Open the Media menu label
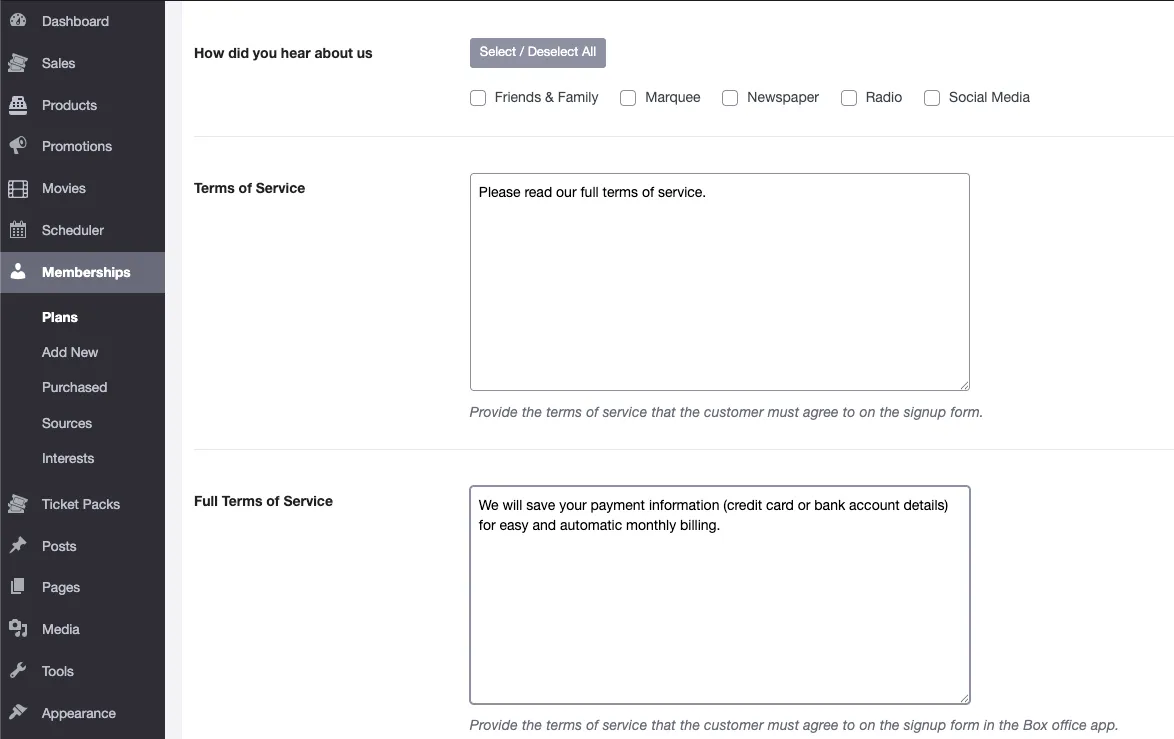Image resolution: width=1174 pixels, height=739 pixels. point(61,629)
